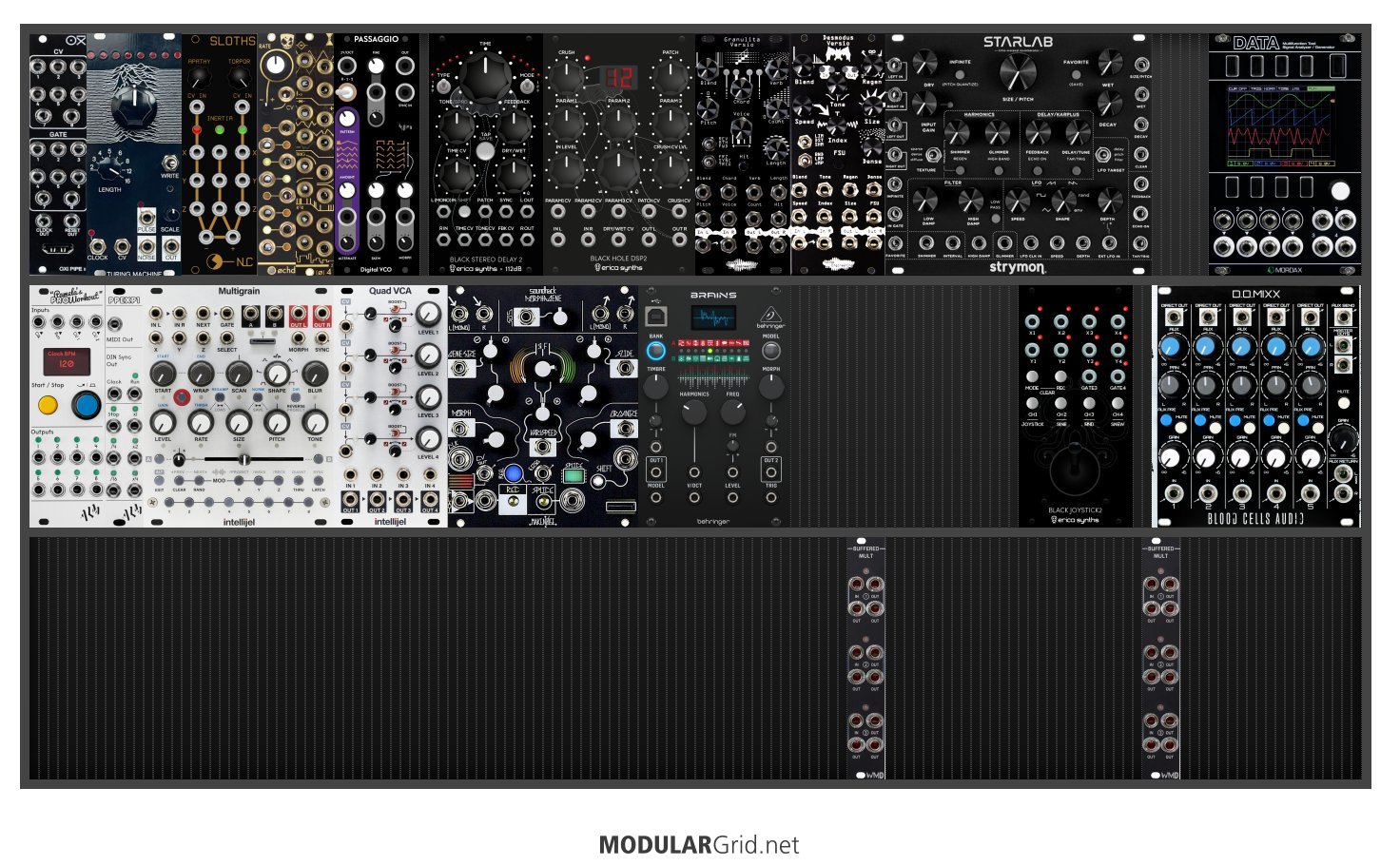Screen dimensions: 1400x865
Task: Click the lit BANK button on Brains
Action: tap(656, 350)
